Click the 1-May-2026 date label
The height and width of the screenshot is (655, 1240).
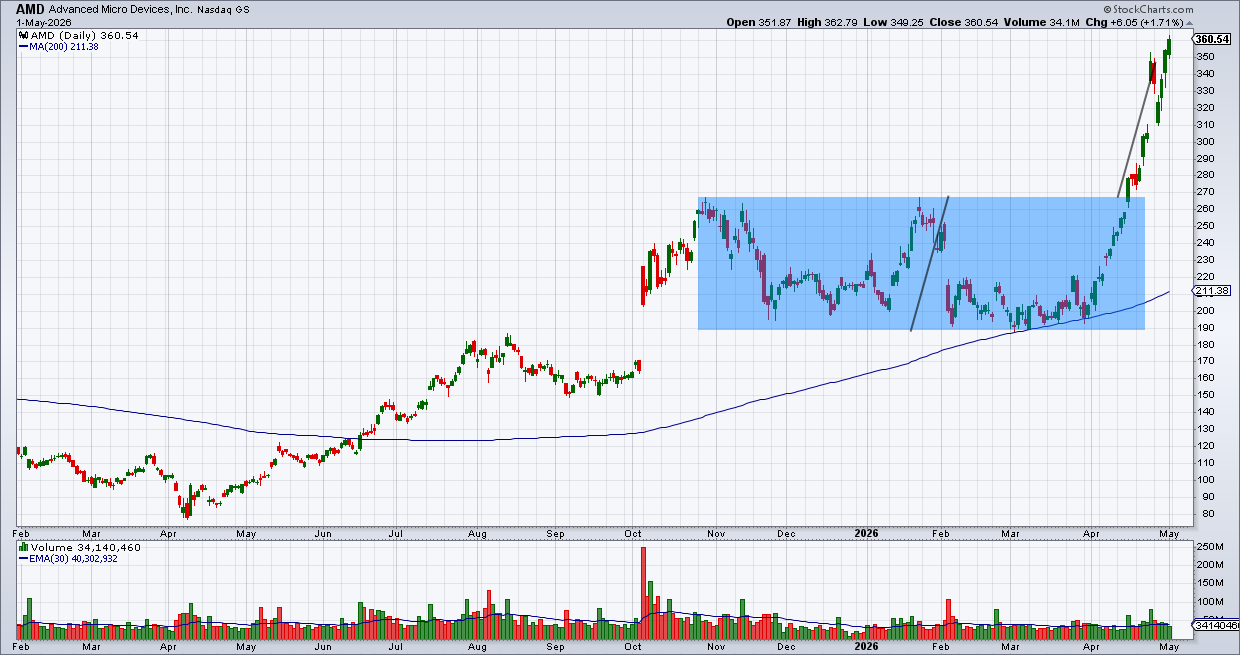pos(44,22)
